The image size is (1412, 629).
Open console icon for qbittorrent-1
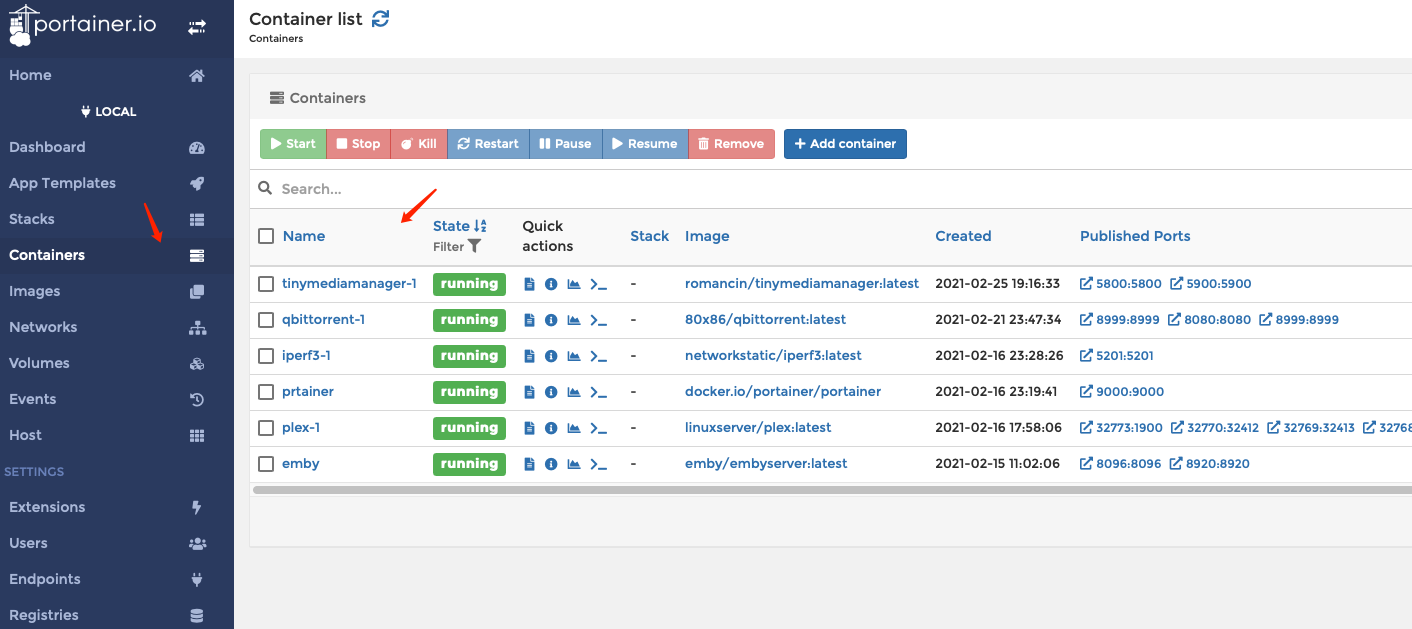(599, 320)
